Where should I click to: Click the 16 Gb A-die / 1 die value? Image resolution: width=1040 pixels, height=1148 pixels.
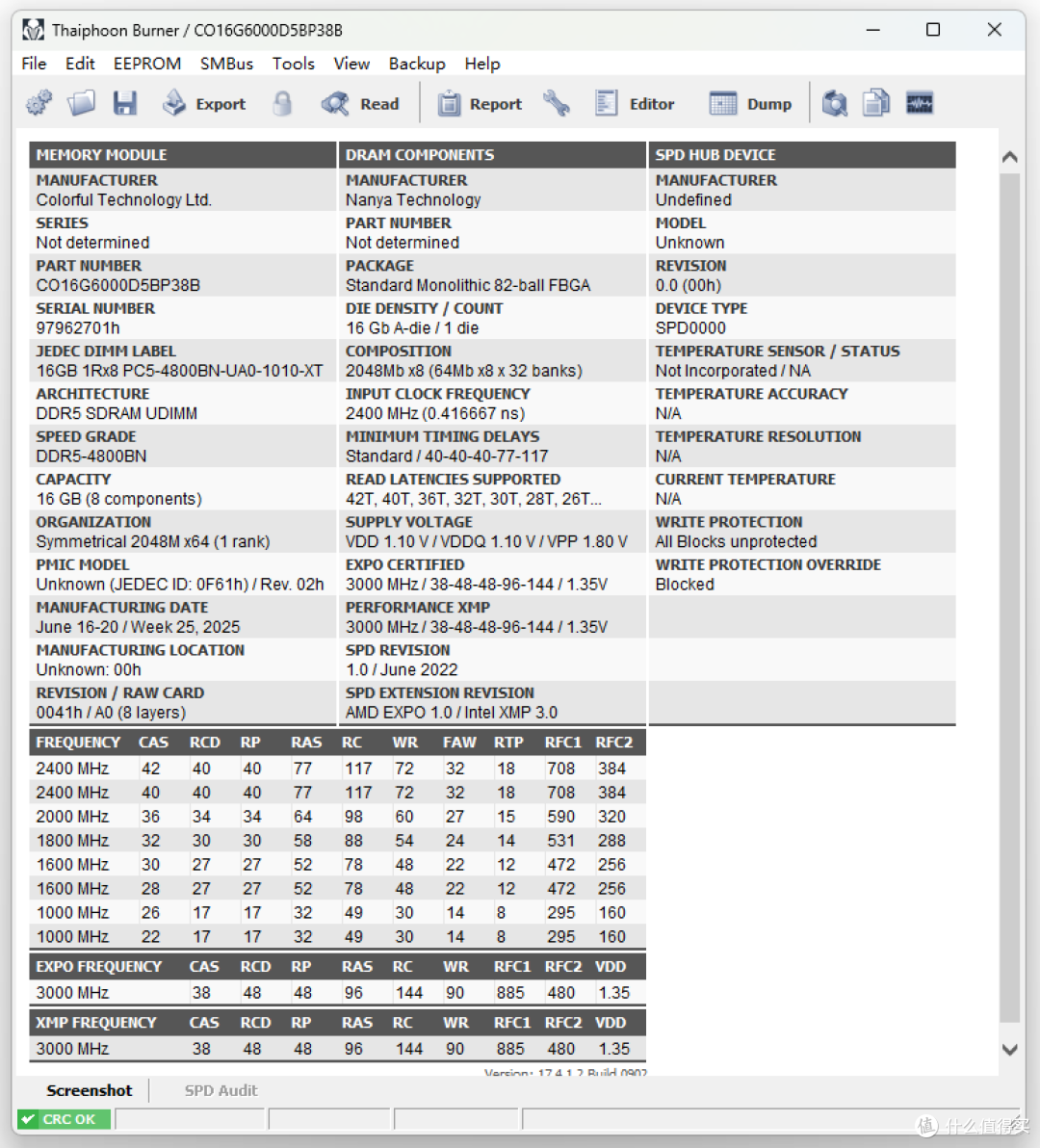click(412, 327)
